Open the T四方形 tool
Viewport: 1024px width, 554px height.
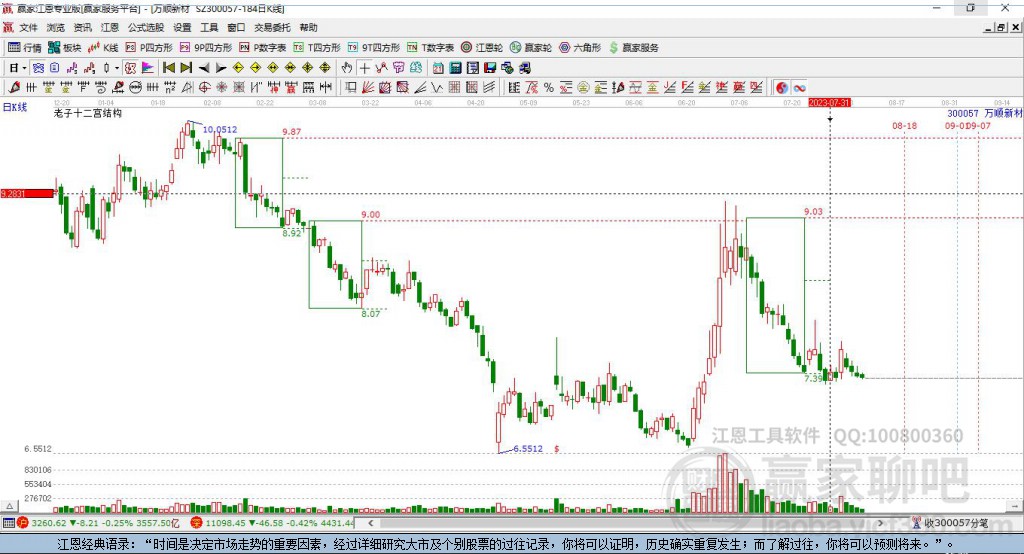tap(317, 48)
